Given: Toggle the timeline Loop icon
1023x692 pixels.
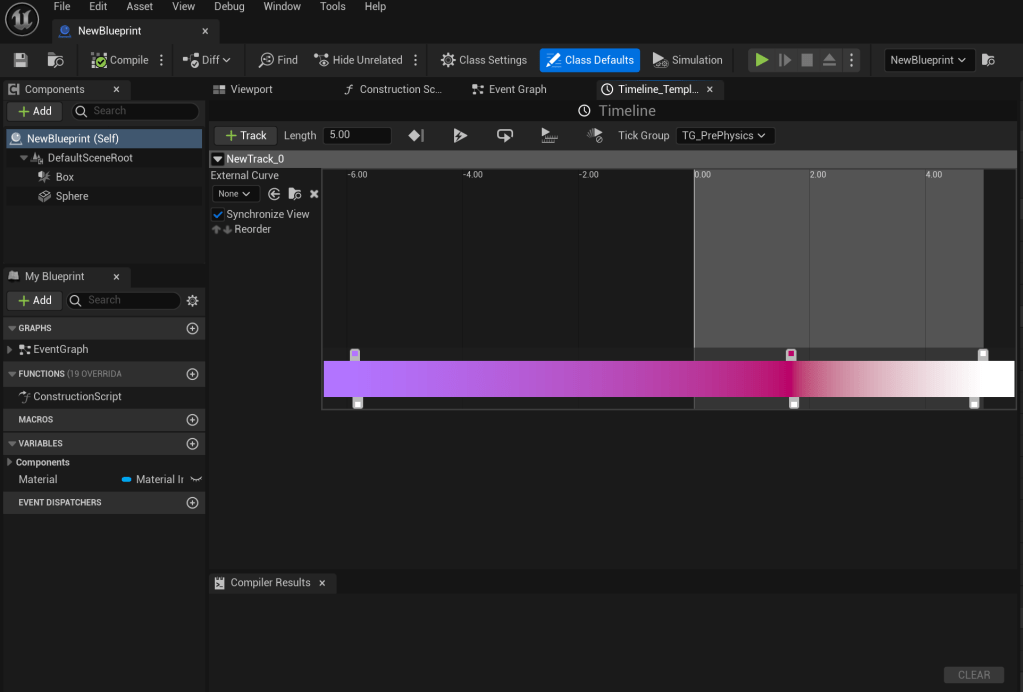Looking at the screenshot, I should (x=505, y=135).
